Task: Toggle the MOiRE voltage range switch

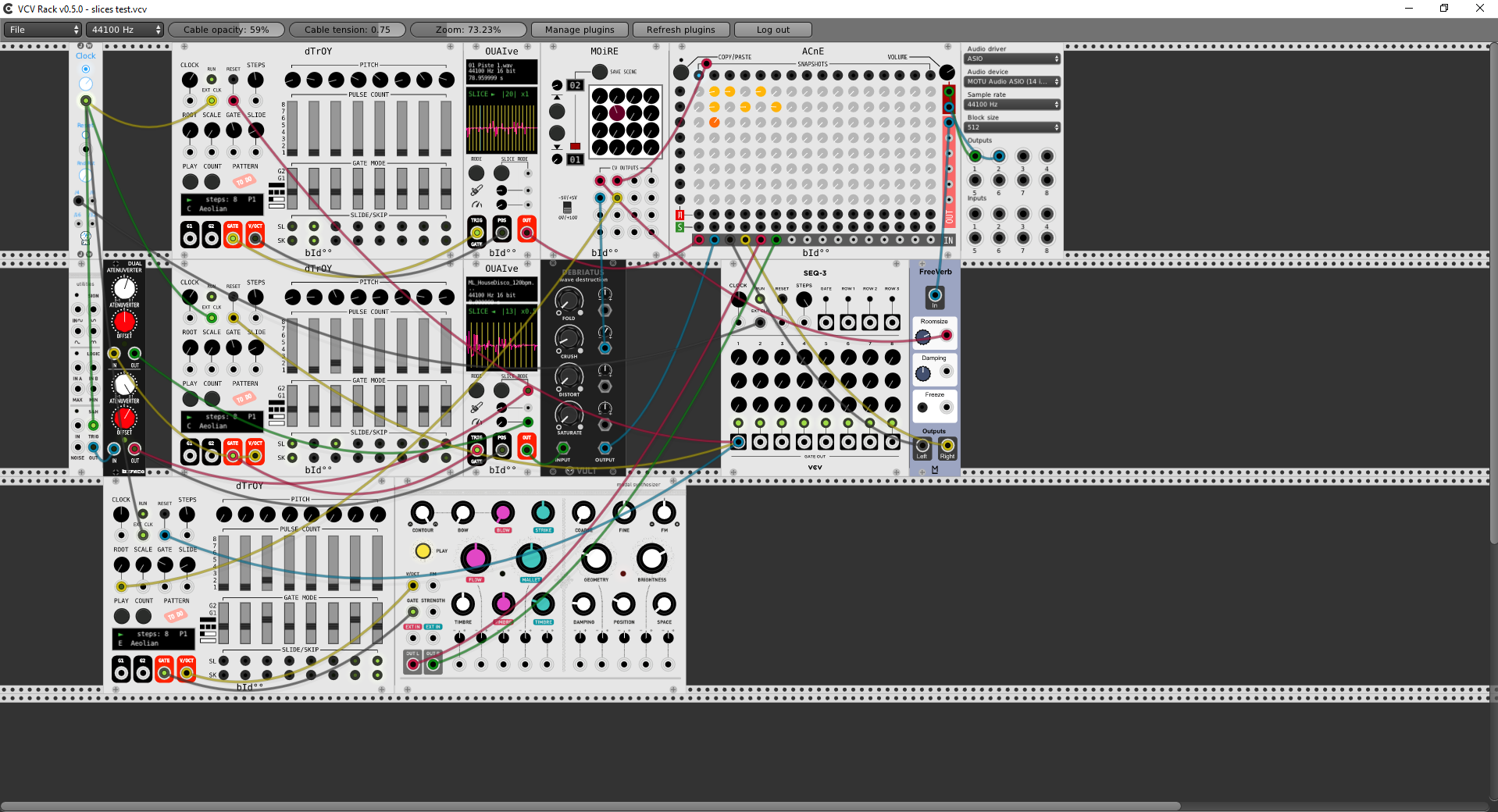Action: click(567, 208)
